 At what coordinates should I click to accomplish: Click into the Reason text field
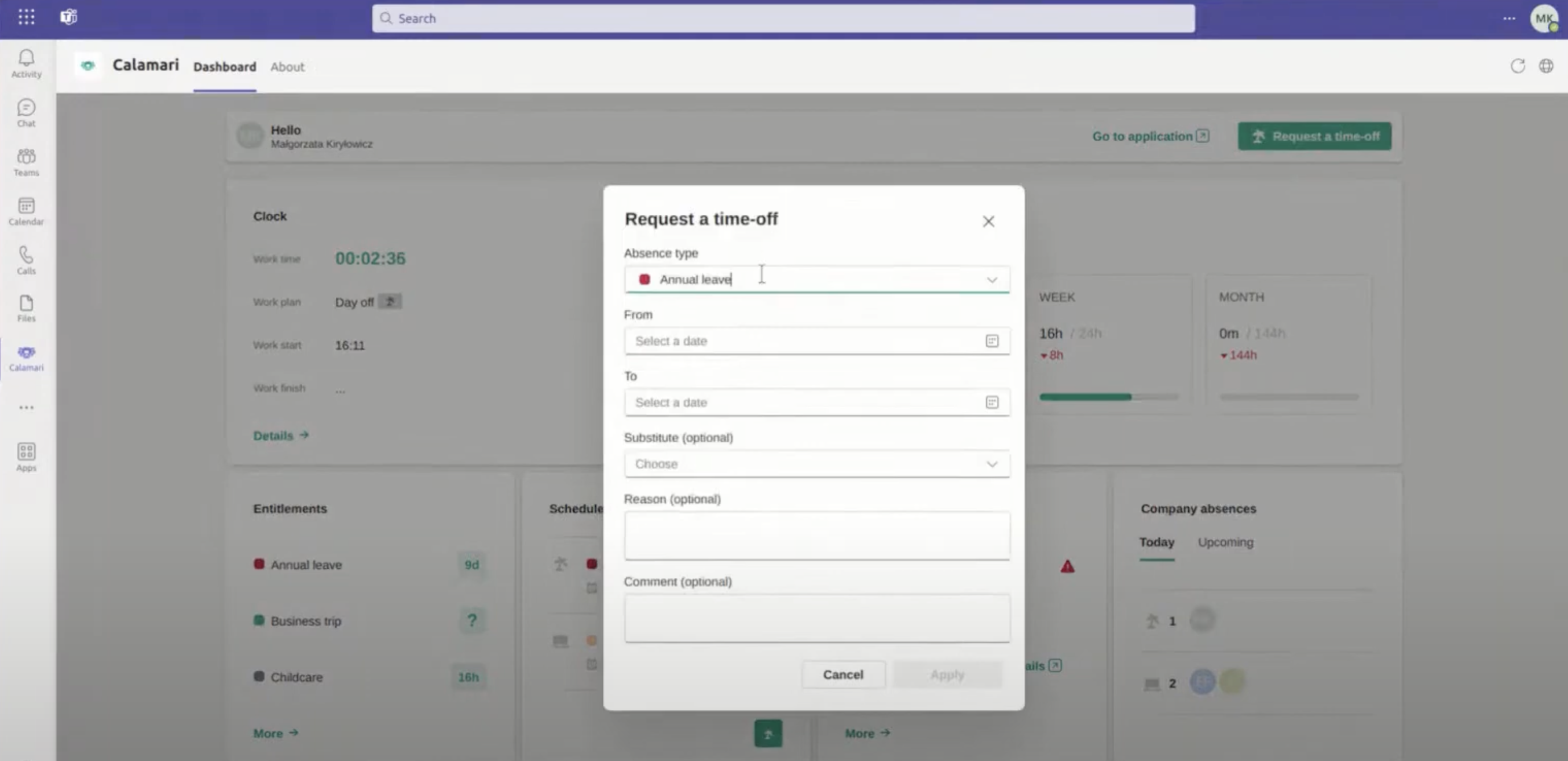[816, 535]
